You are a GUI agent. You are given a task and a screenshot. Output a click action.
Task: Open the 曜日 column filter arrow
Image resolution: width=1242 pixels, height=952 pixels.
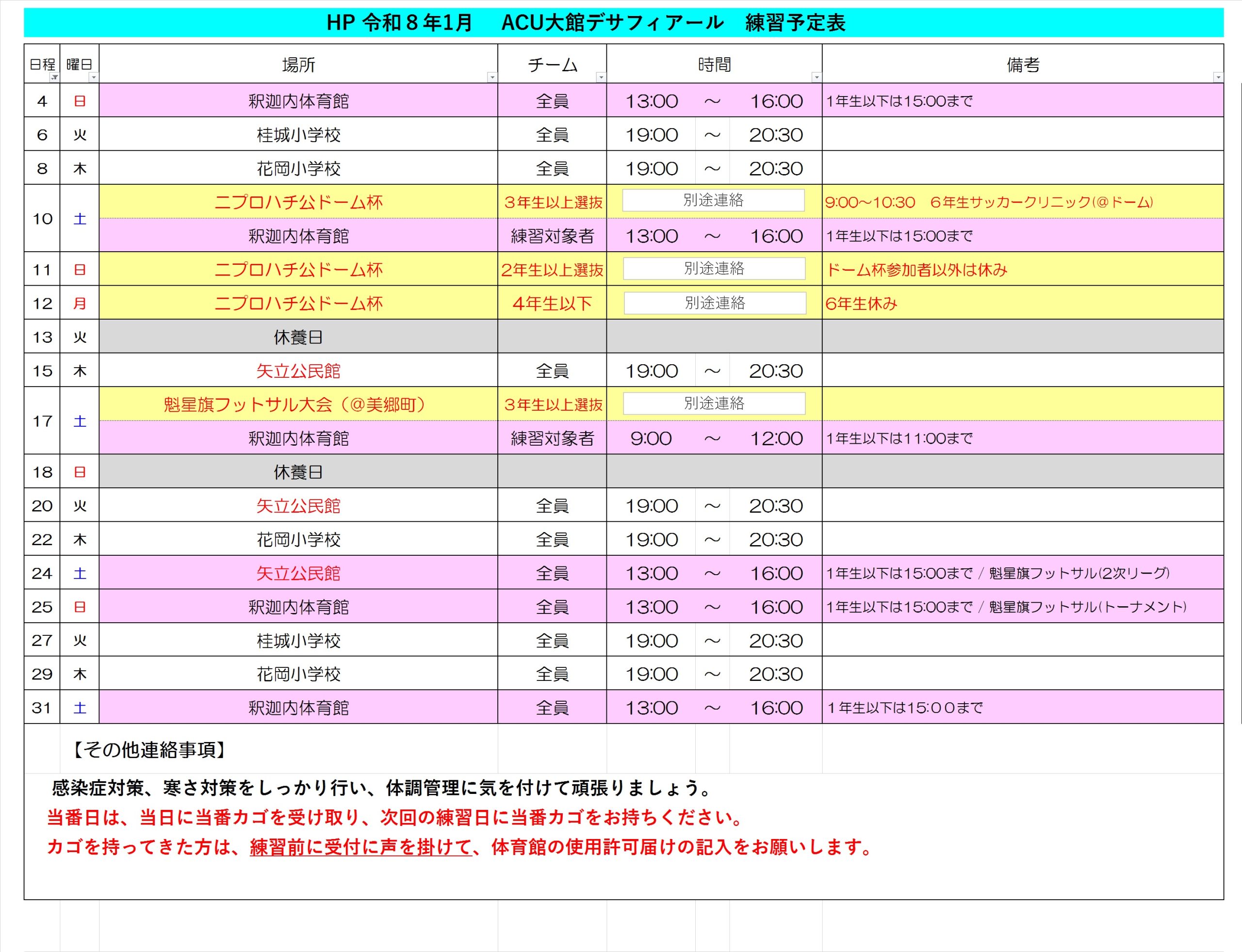(x=94, y=78)
